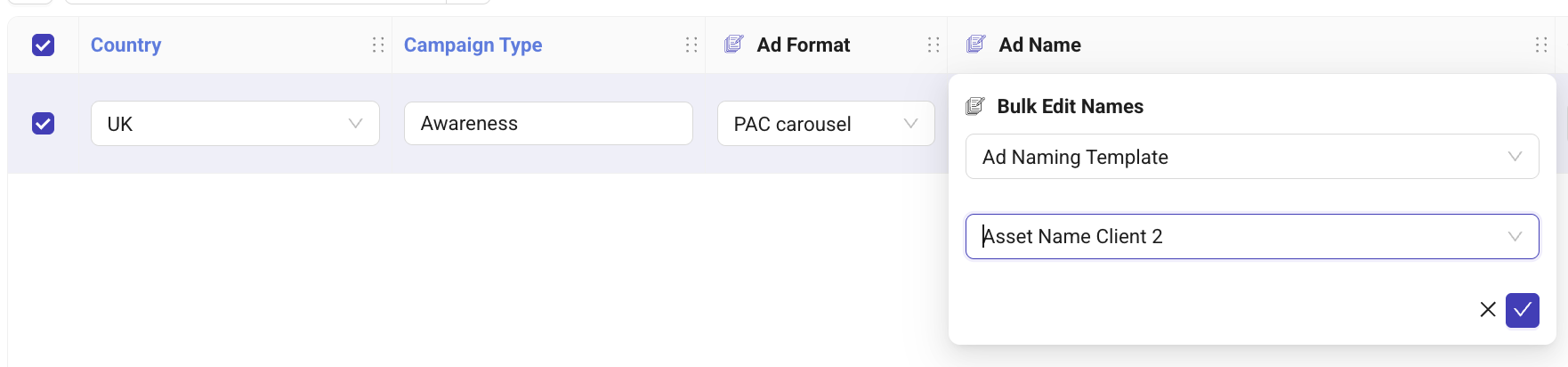
Task: Grab the Campaign Type column drag handle
Action: pyautogui.click(x=691, y=45)
